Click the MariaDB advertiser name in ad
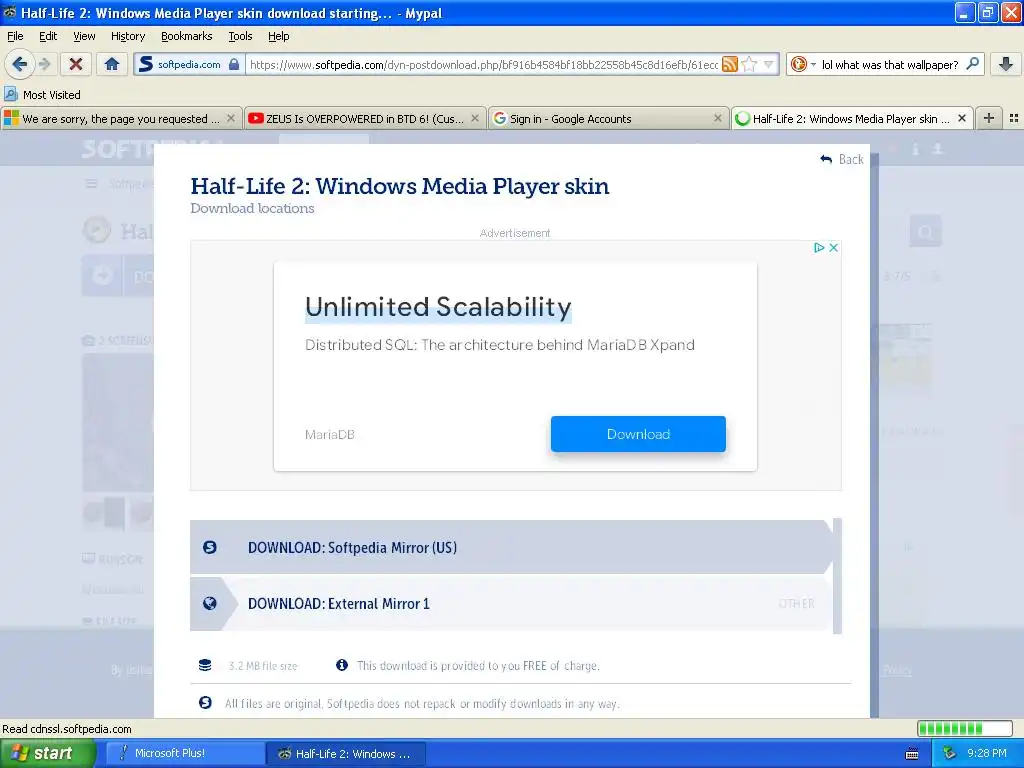 (x=330, y=435)
